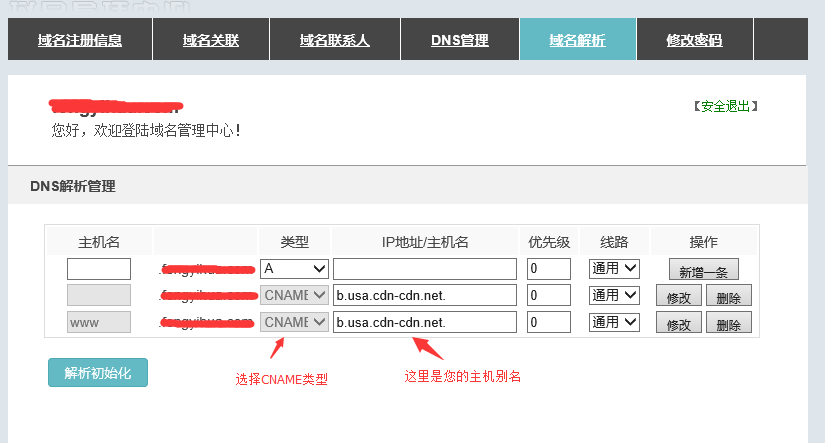Screen dimensions: 825x443
Task: Click the DNS解析管理 section heading
Action: click(73, 186)
